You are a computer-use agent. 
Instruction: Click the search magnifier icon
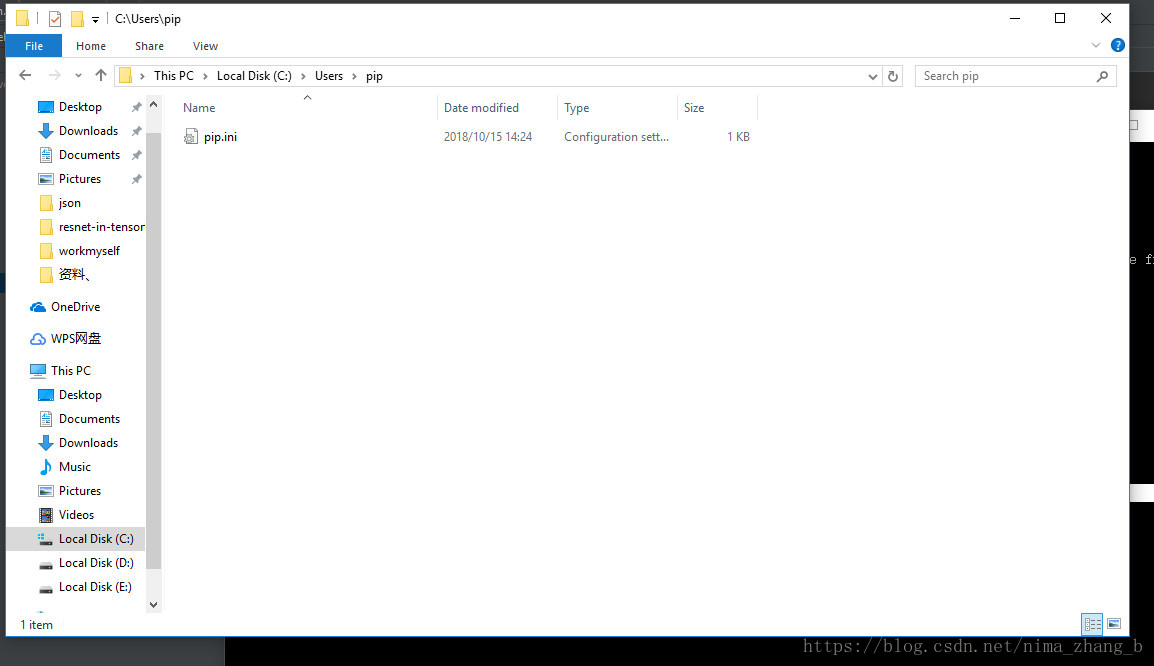pyautogui.click(x=1102, y=77)
